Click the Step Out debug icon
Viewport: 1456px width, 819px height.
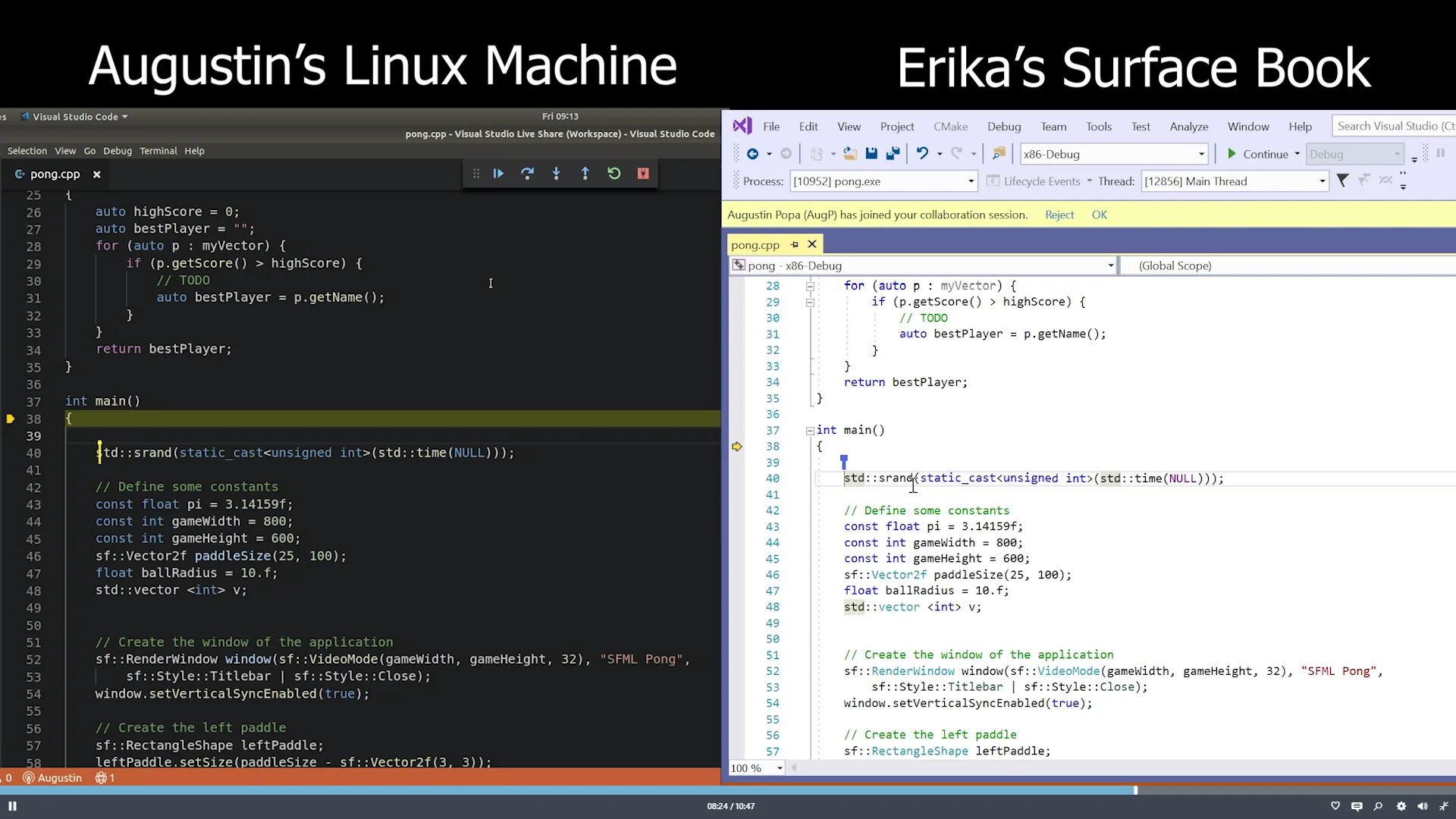click(585, 174)
